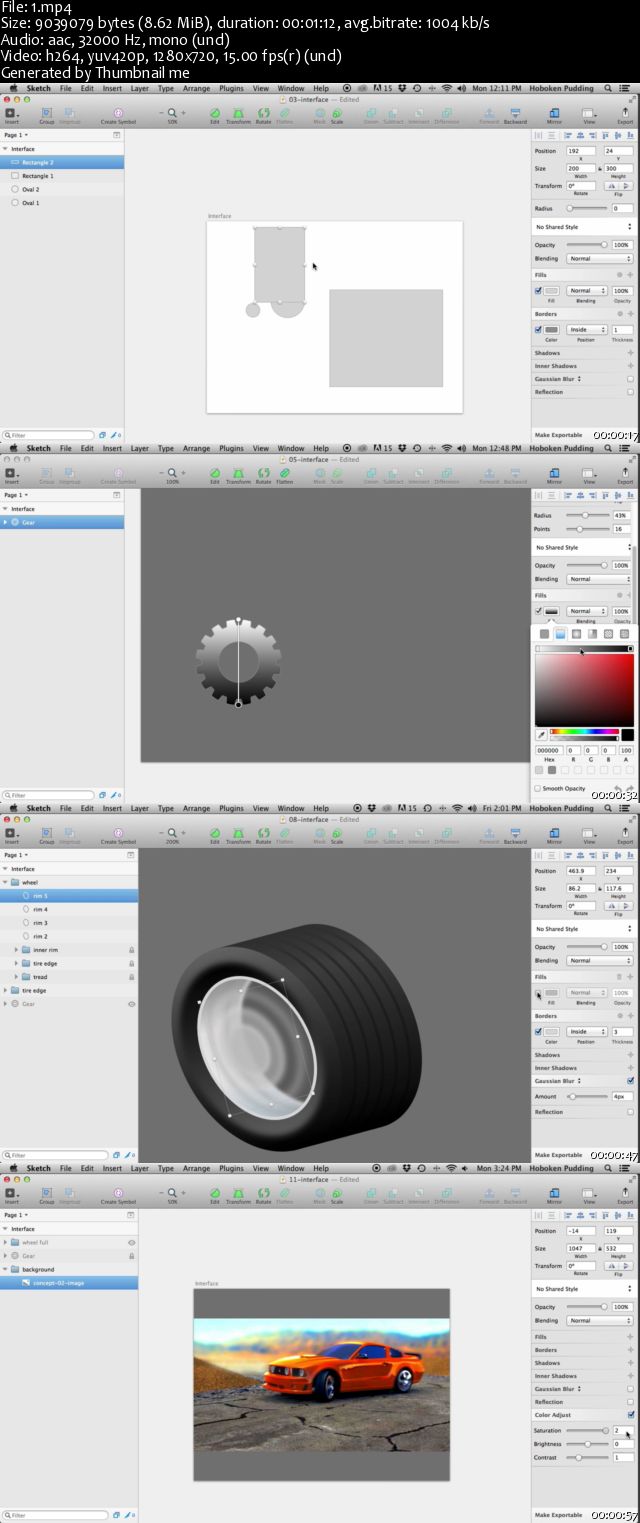This screenshot has width=640, height=1523.
Task: Click Insert tool in 03-interface window toolbar
Action: (x=11, y=114)
